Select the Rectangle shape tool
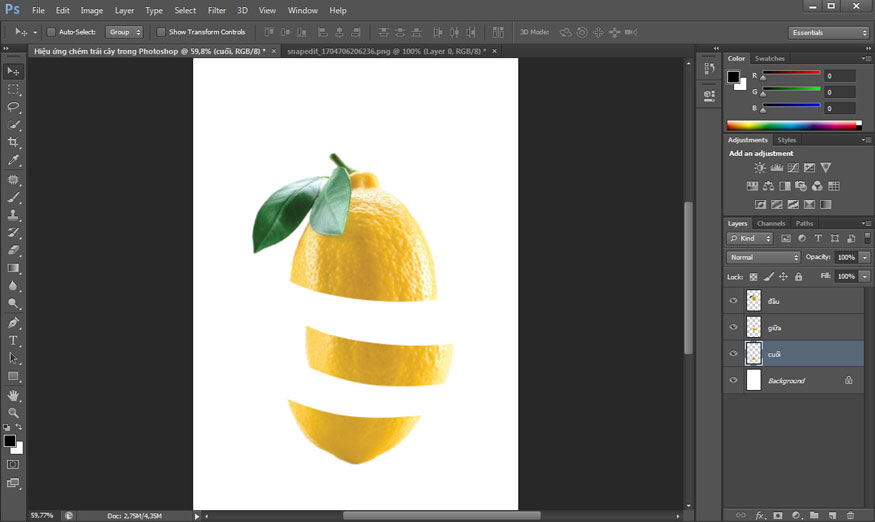Viewport: 875px width, 522px height. (x=13, y=376)
